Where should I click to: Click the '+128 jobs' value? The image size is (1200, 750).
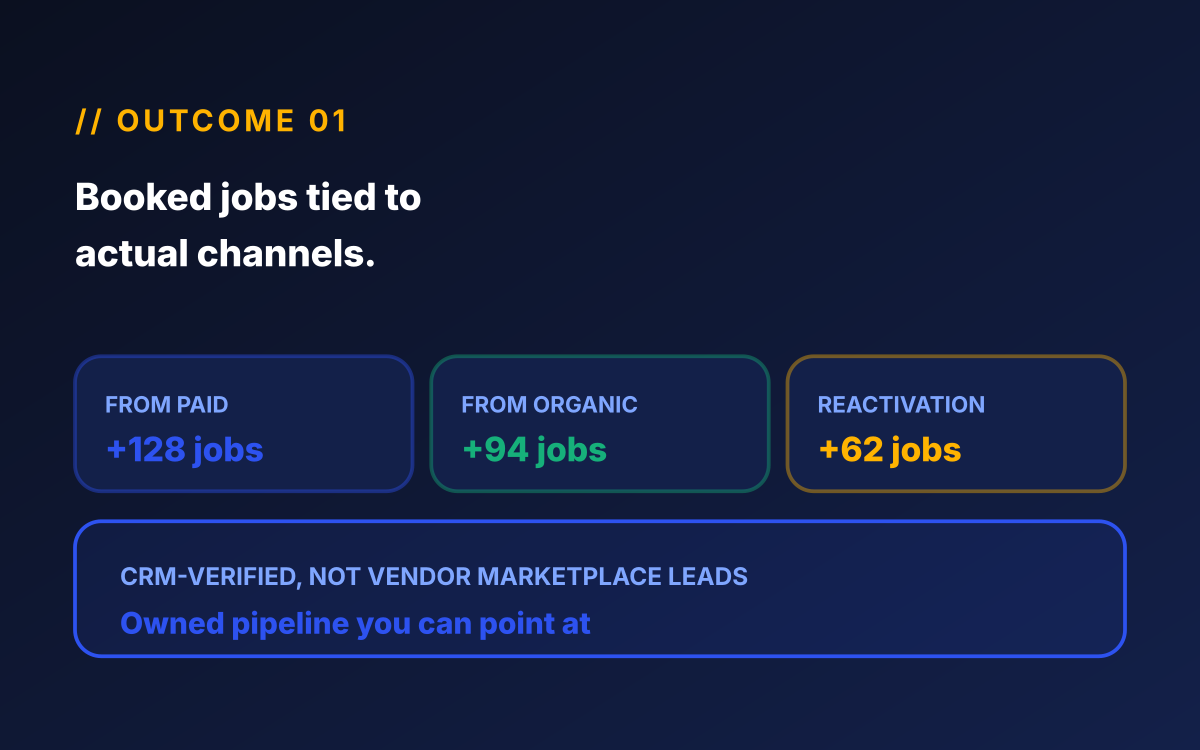(185, 450)
